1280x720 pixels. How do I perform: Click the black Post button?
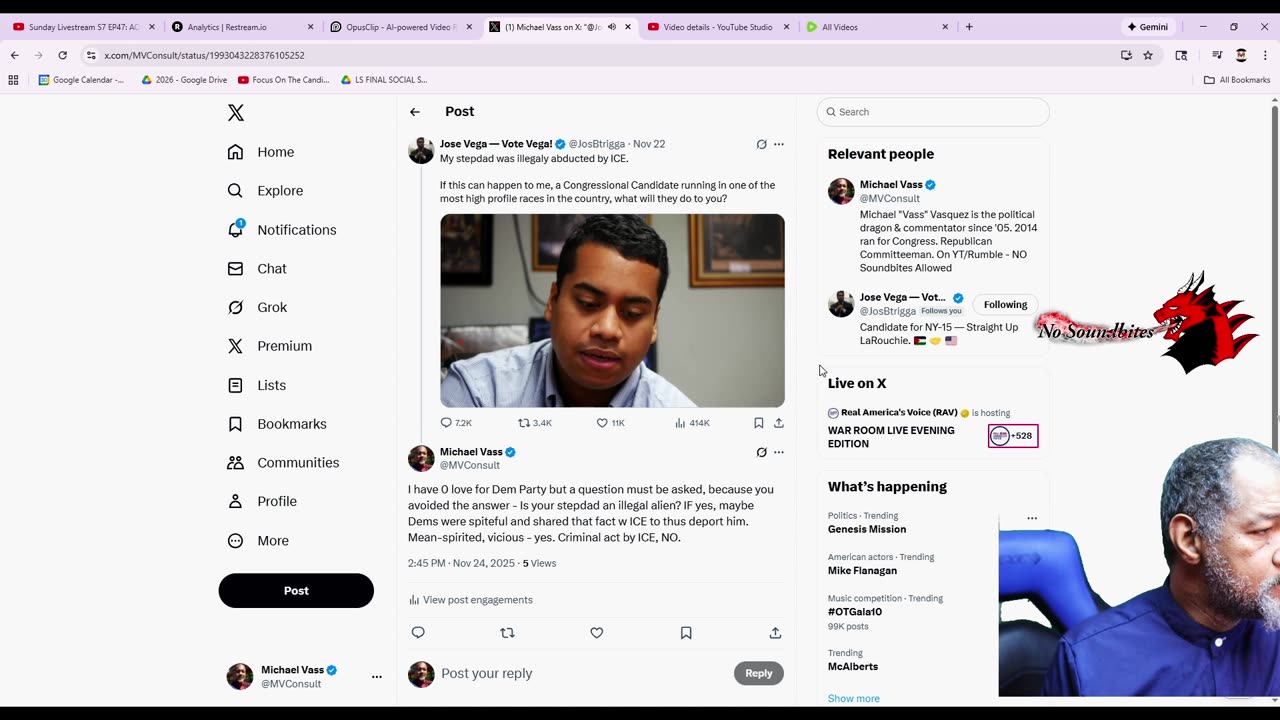click(296, 591)
